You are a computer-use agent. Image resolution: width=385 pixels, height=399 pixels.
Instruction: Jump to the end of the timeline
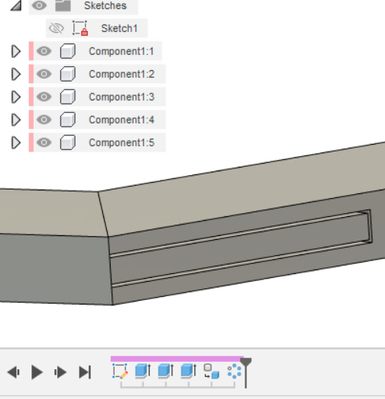coord(85,372)
